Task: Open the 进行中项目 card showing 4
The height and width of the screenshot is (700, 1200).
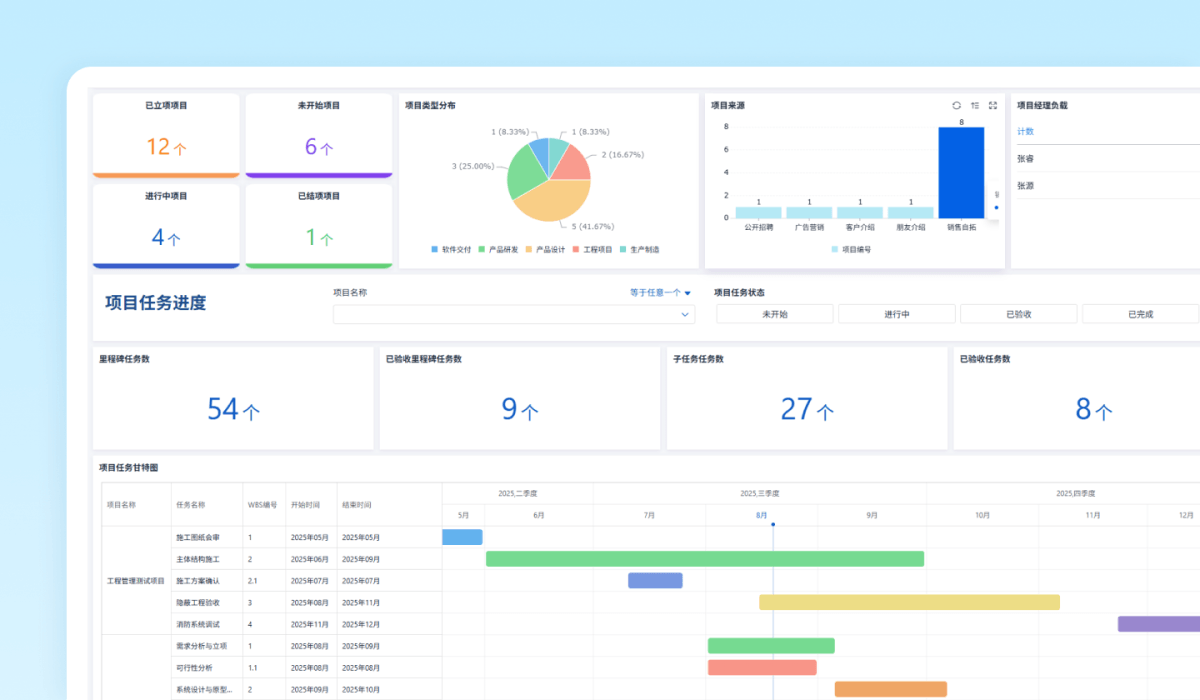Action: (x=166, y=226)
